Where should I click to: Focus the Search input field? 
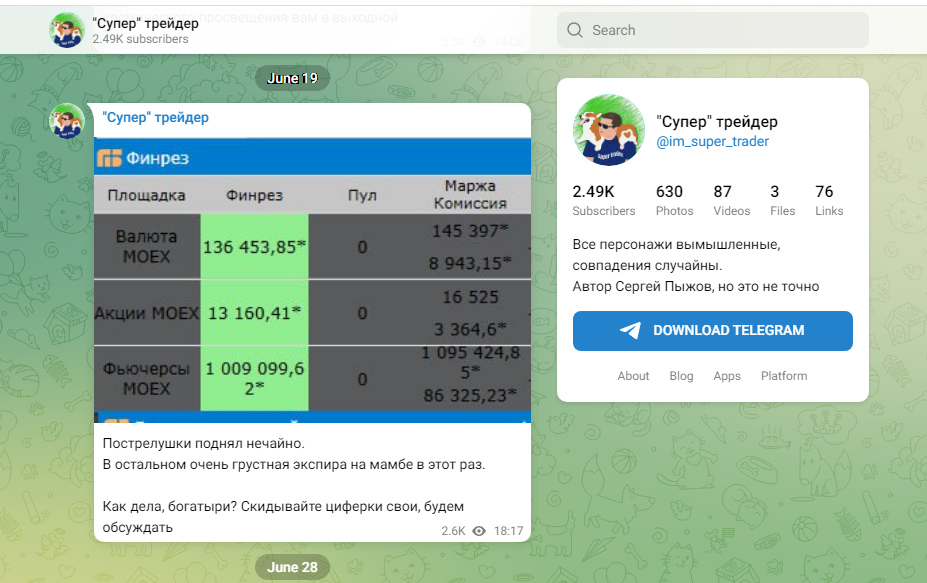point(712,30)
